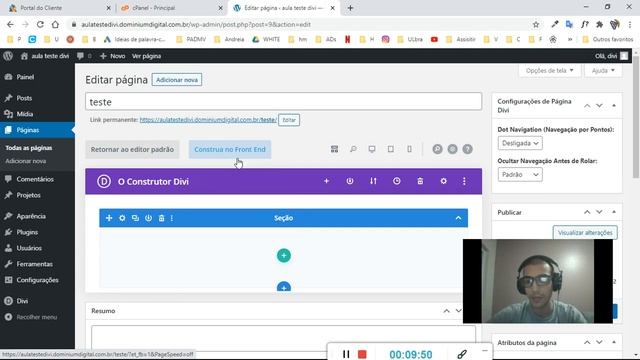
Task: Bookmark page with star icon
Action: click(536, 24)
